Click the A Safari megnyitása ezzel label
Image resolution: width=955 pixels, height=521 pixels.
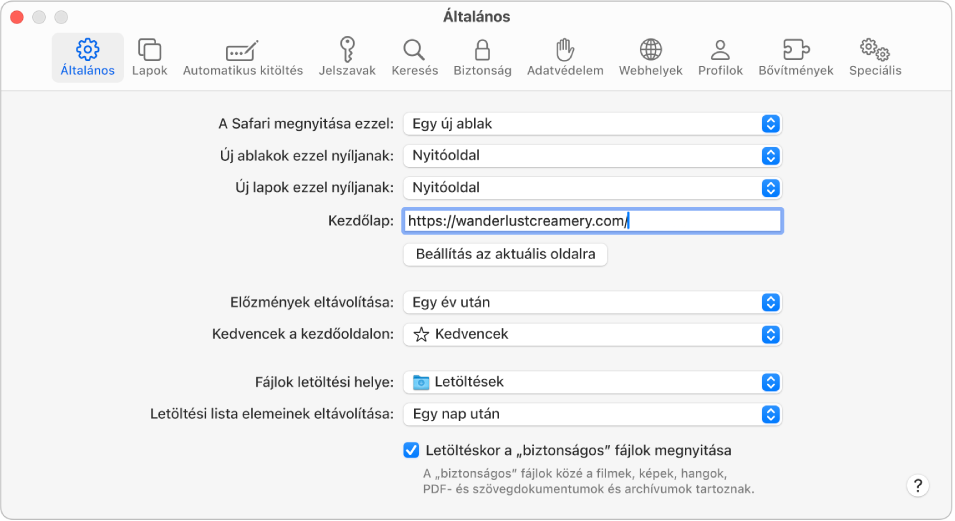coord(306,124)
